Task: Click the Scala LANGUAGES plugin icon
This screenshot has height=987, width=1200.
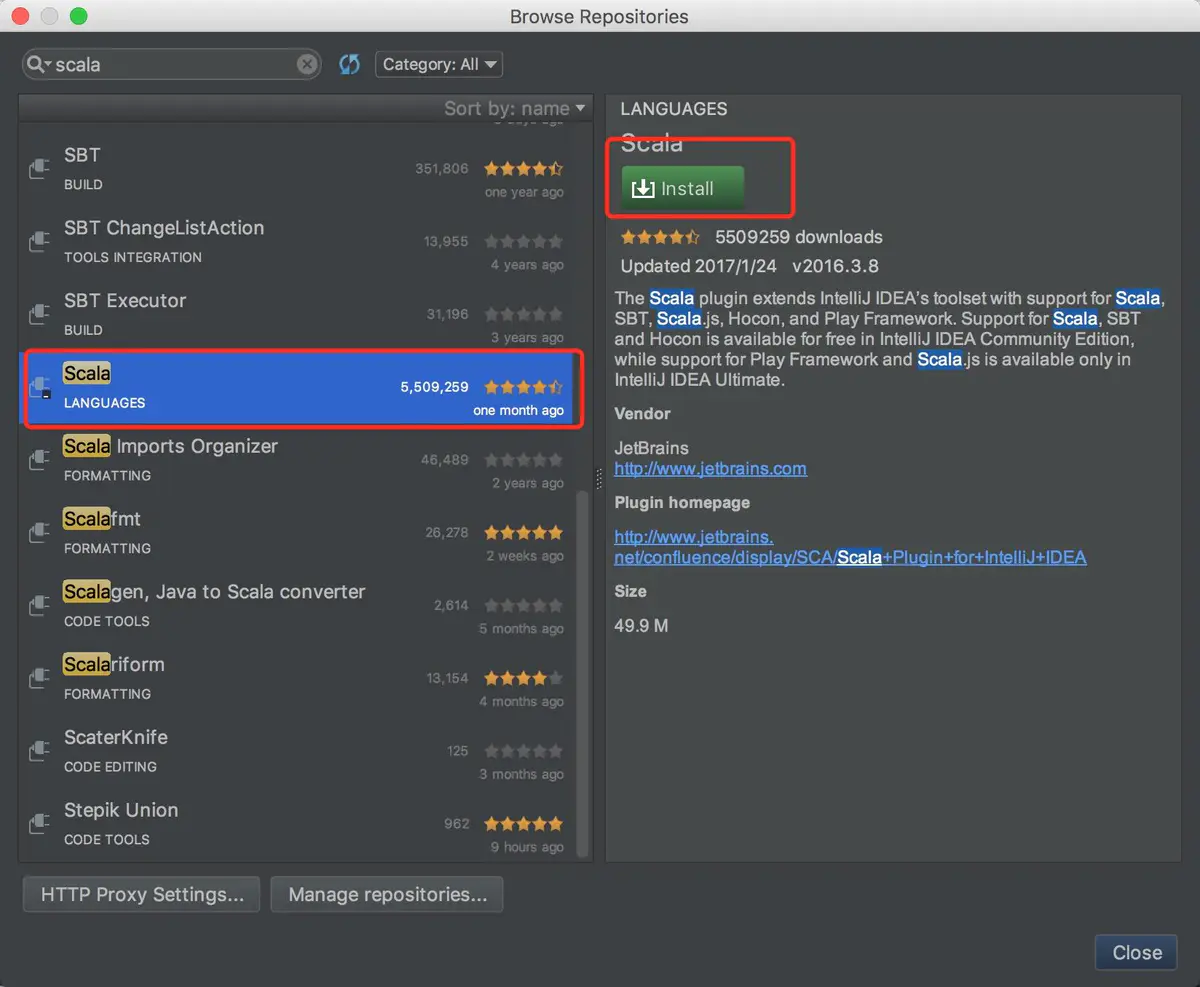Action: 39,387
